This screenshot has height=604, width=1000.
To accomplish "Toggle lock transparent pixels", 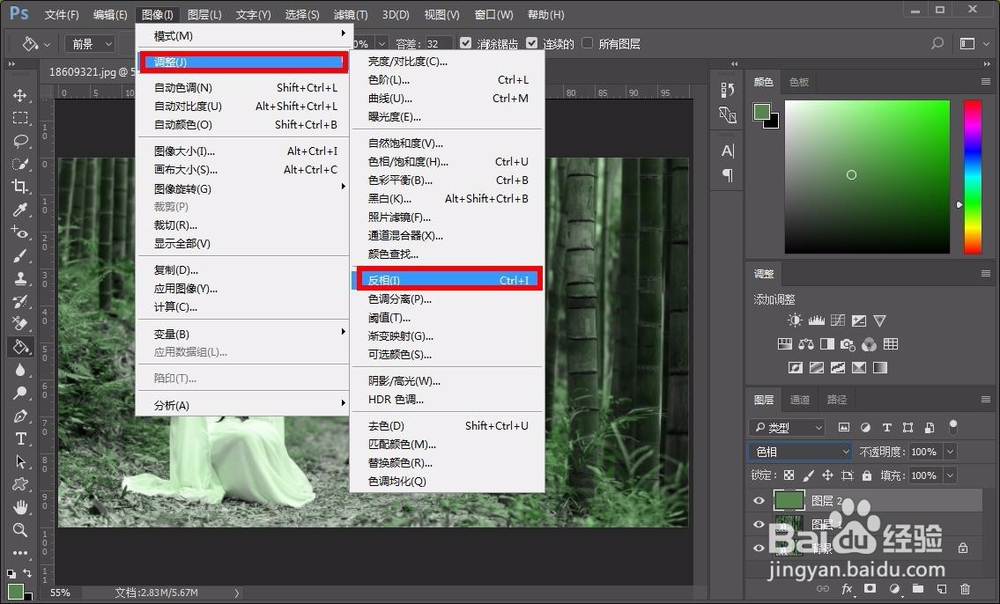I will pyautogui.click(x=789, y=475).
